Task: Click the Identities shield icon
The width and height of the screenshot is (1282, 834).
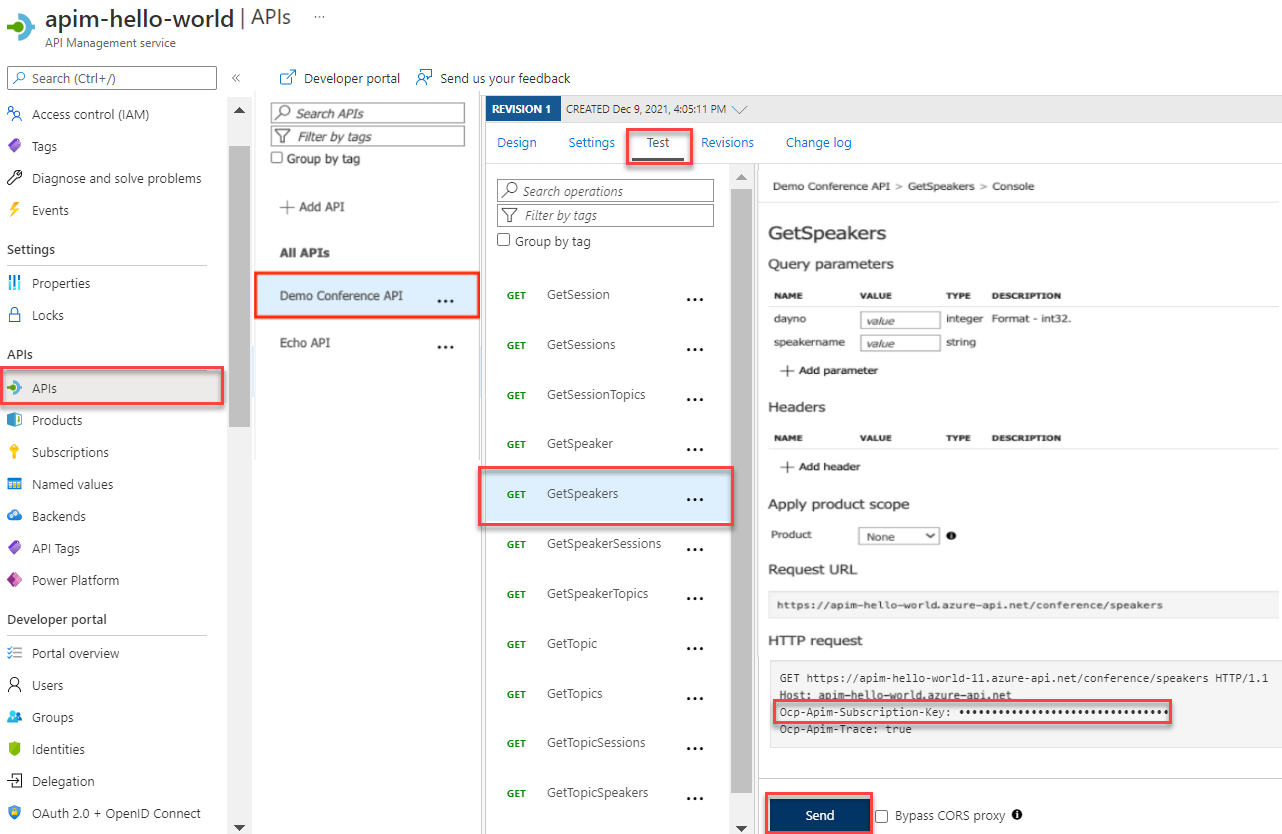Action: pyautogui.click(x=14, y=749)
